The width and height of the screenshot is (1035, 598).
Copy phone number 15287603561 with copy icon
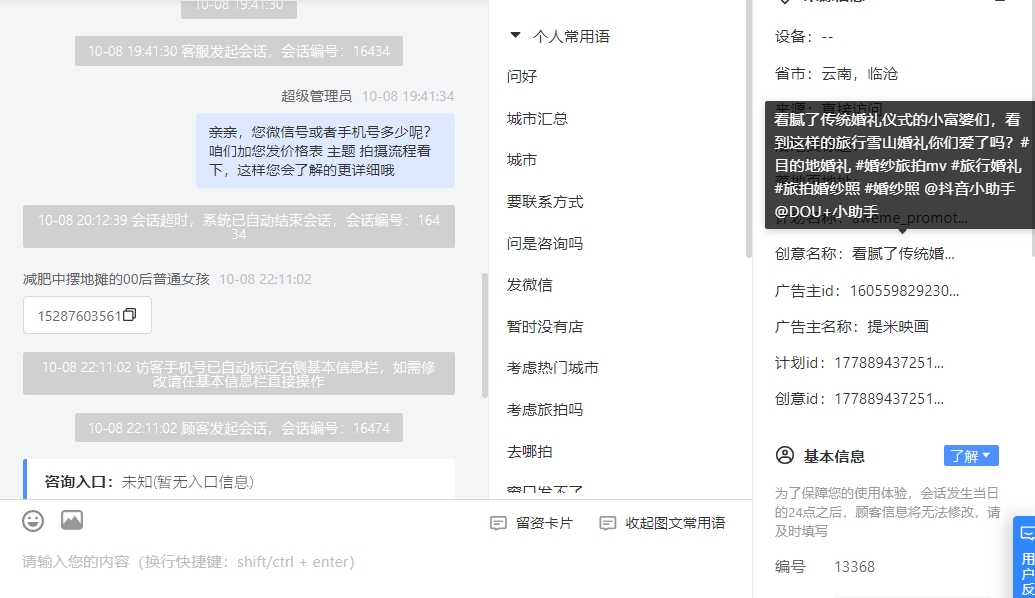point(129,315)
